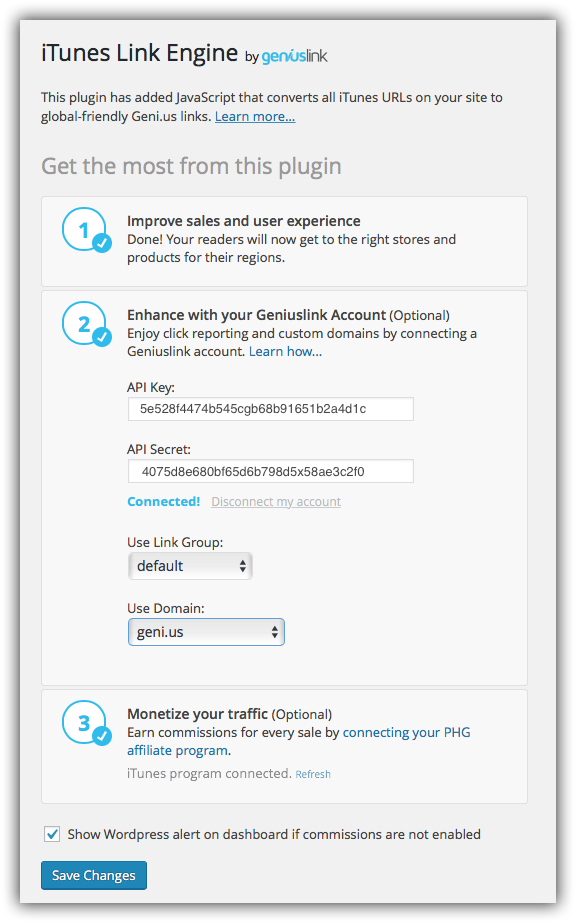This screenshot has height=923, width=576.
Task: Click the step 2 circle icon
Action: pos(86,324)
